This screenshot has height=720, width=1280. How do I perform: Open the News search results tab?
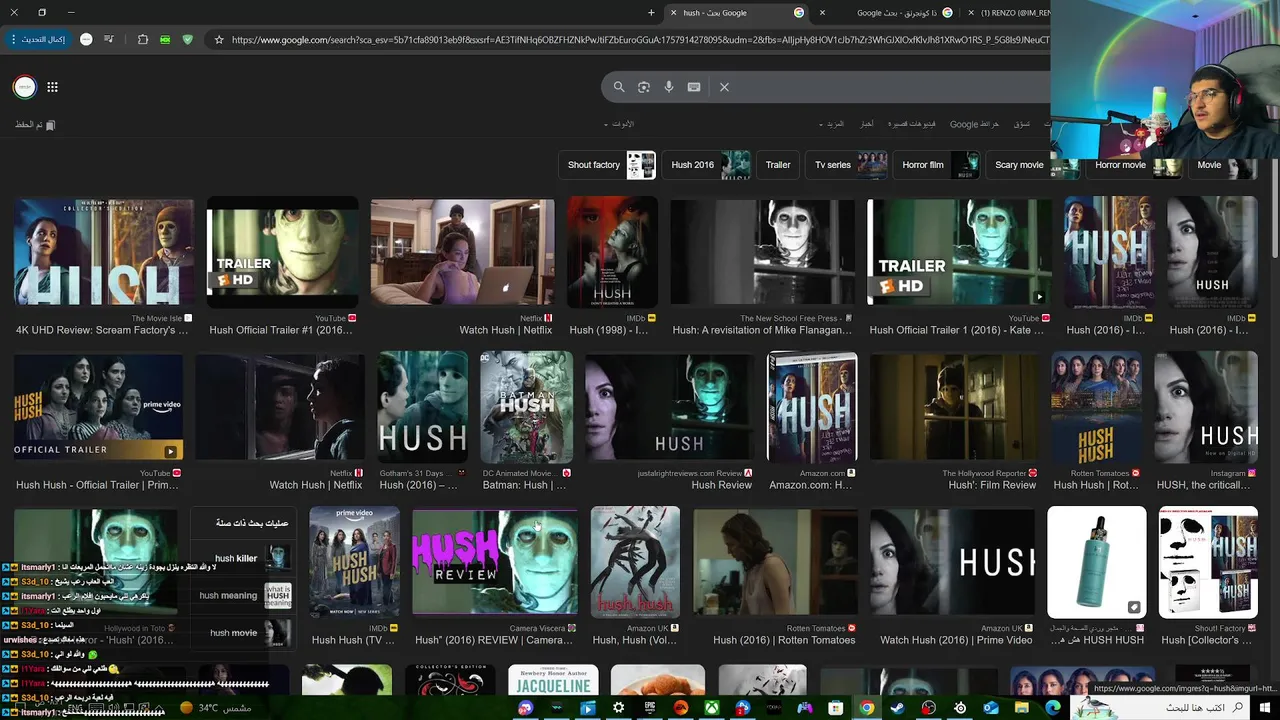coord(866,124)
